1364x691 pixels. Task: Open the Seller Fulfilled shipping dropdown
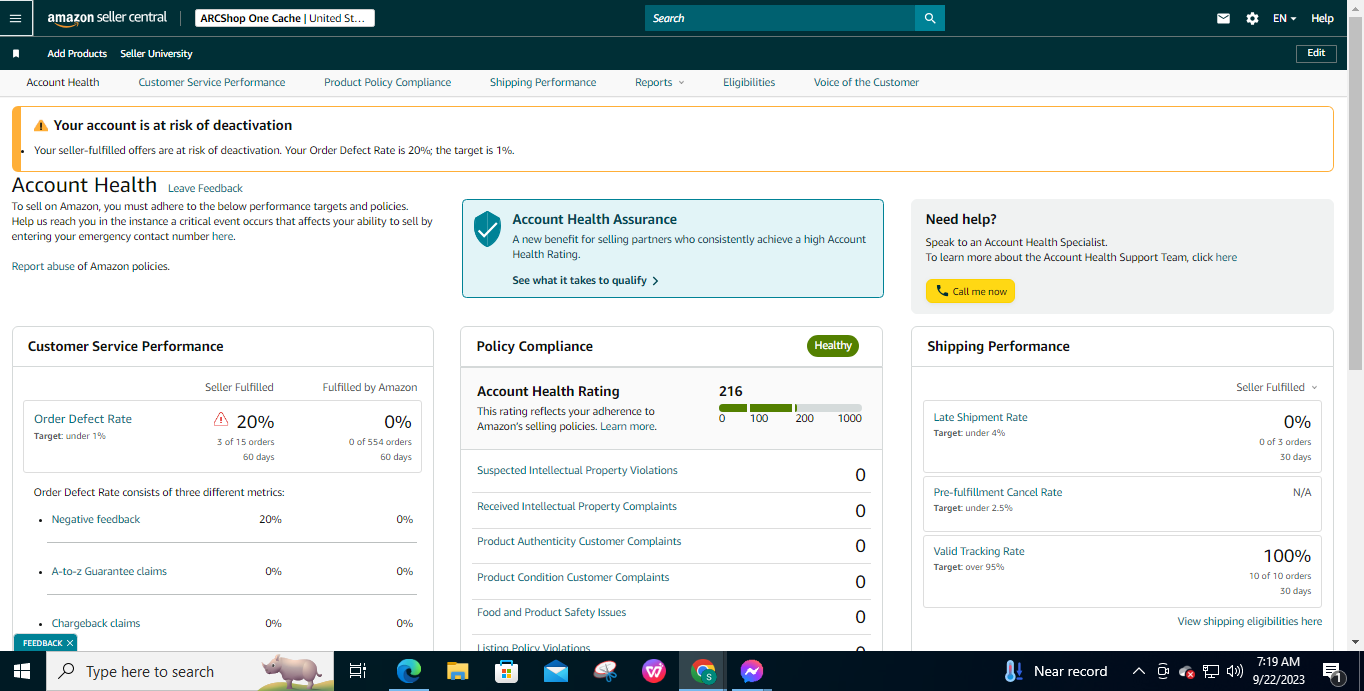click(x=1277, y=387)
